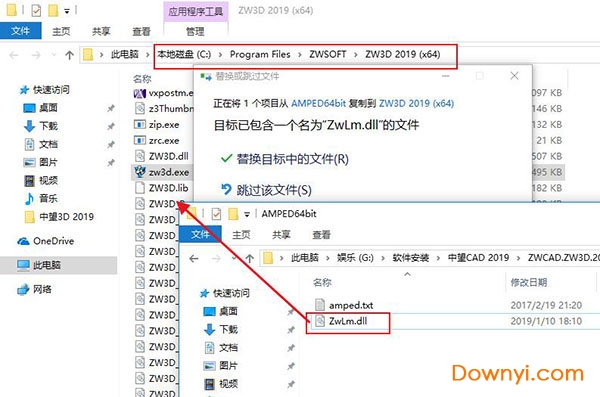Open recent locations dropdown in ZW3D window

54,55
